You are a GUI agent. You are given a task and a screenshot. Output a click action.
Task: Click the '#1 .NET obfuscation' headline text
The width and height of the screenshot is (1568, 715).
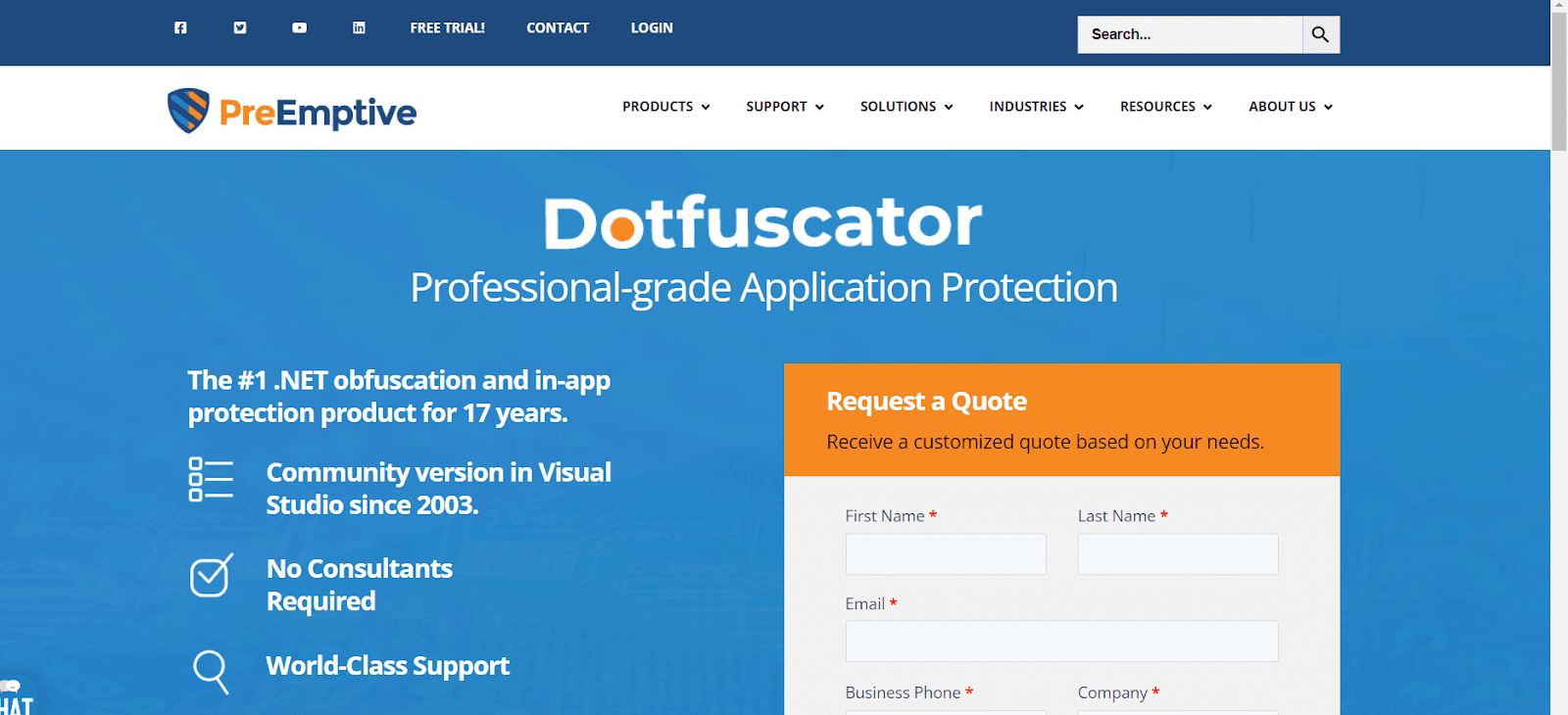(x=399, y=397)
